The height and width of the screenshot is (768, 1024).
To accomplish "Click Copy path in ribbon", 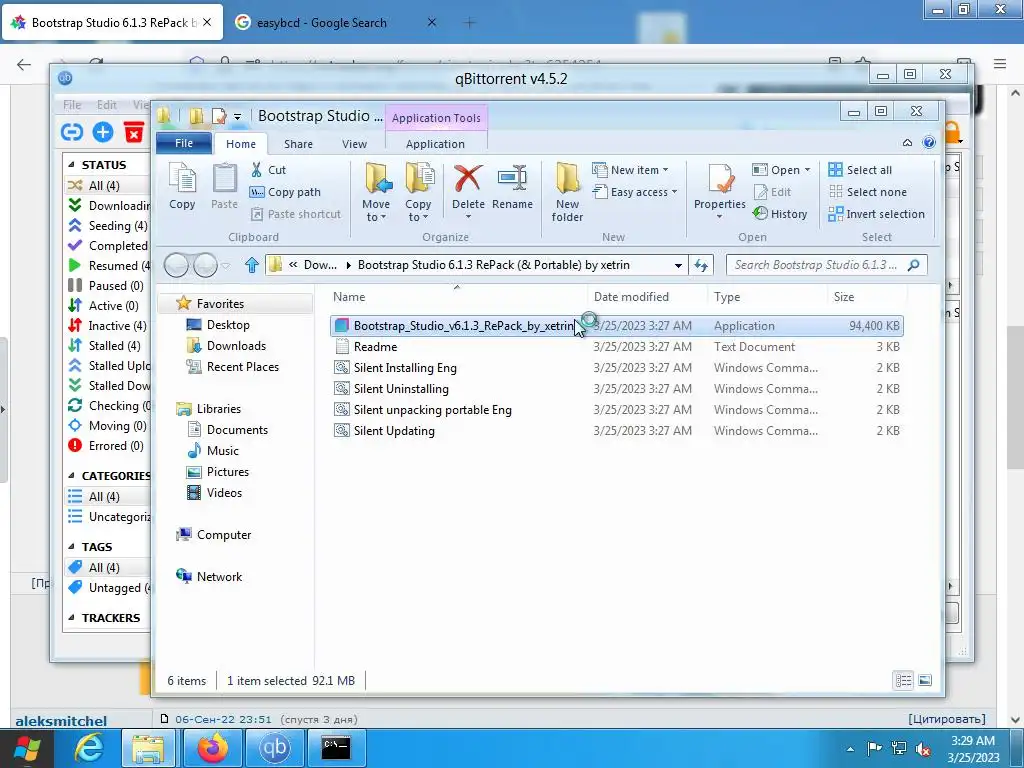I will [285, 192].
